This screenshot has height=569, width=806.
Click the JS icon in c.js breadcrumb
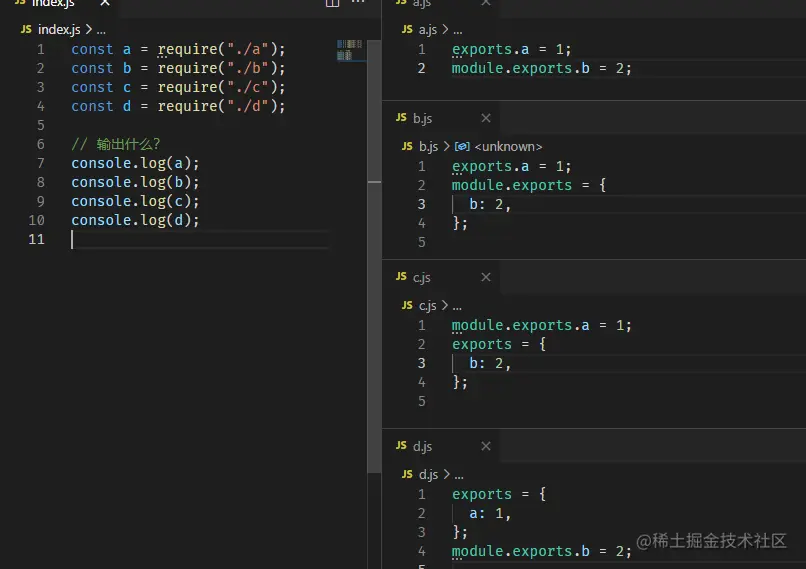[x=407, y=305]
